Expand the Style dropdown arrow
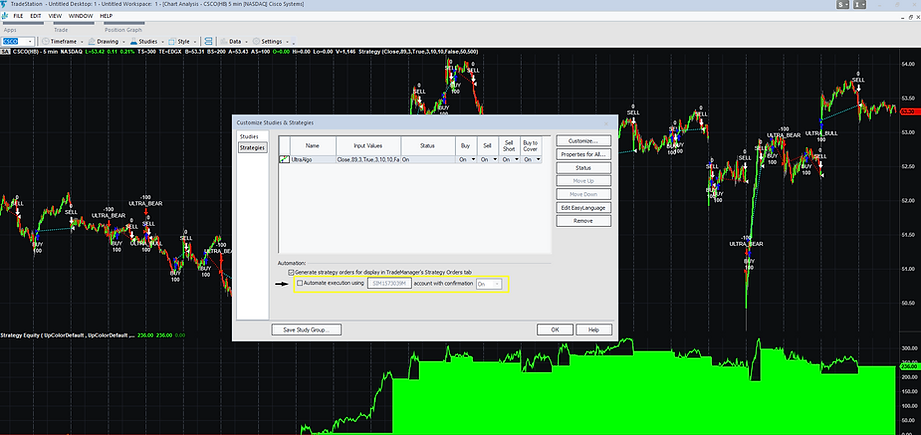 click(195, 42)
